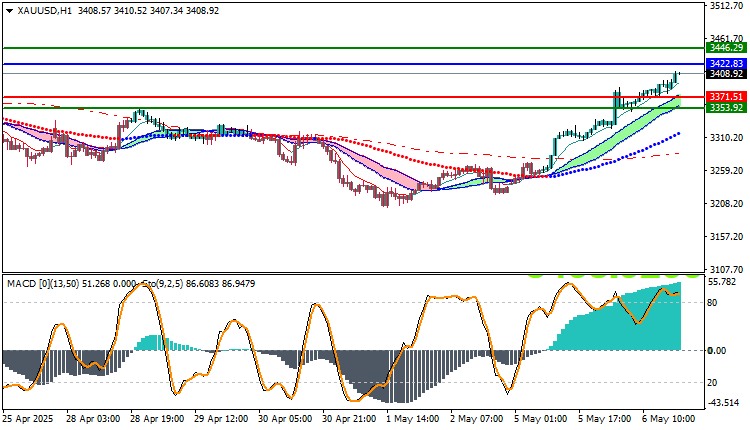Click the 2 May 07:00 time label
The height and width of the screenshot is (430, 750).
coord(477,419)
